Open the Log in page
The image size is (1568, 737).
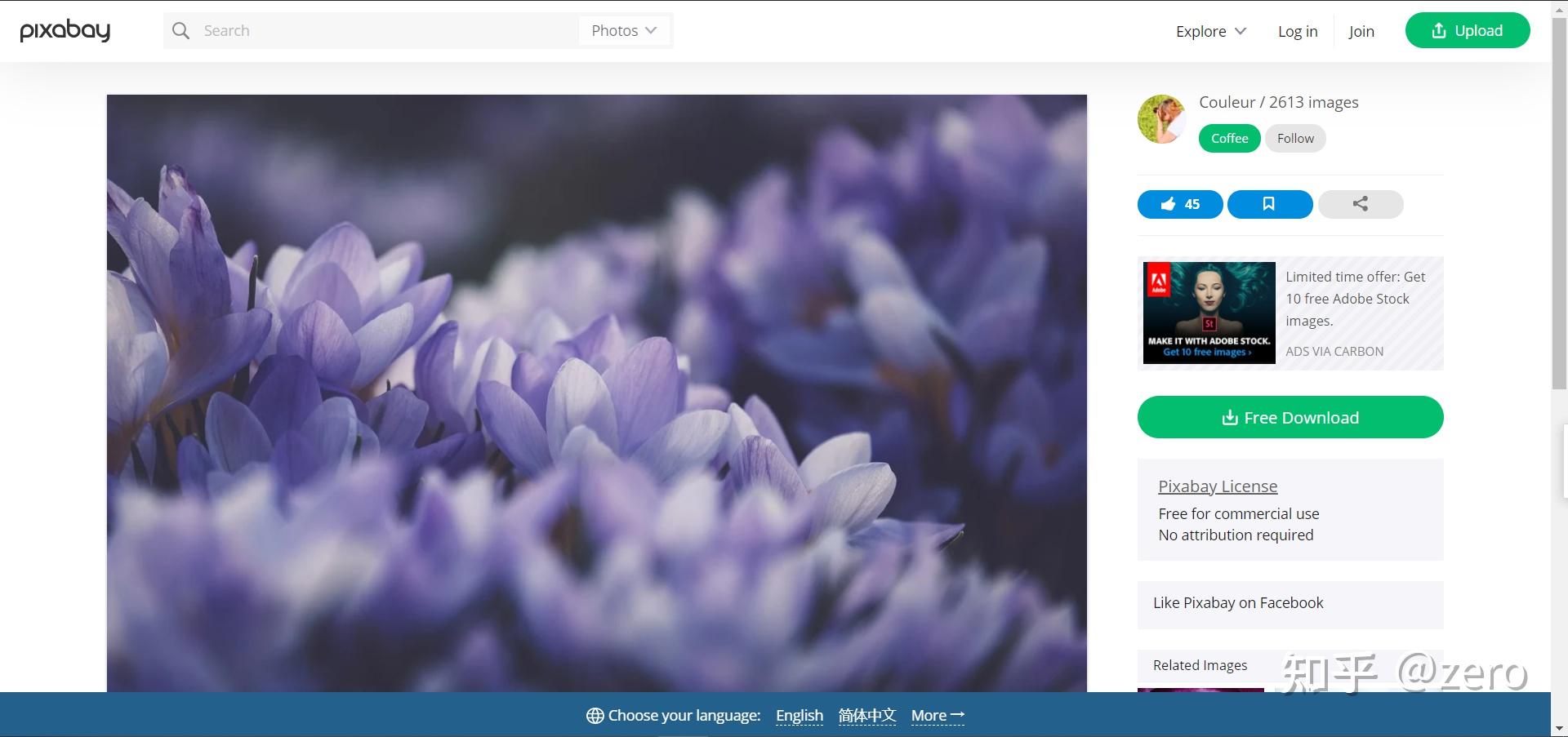1297,31
